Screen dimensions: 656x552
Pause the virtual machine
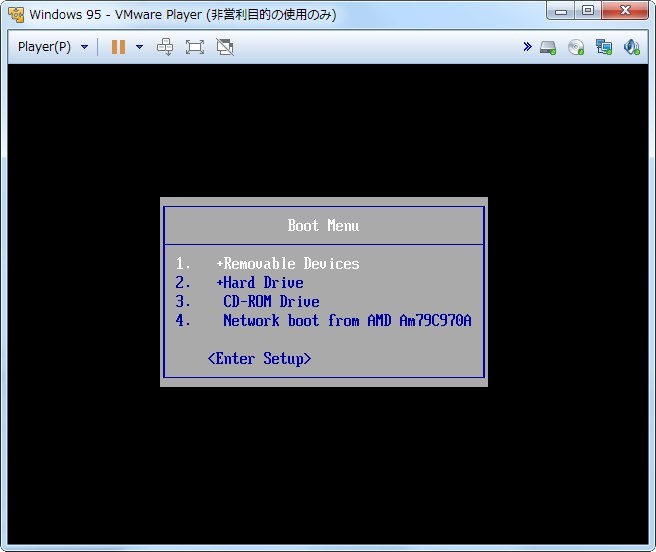coord(118,47)
